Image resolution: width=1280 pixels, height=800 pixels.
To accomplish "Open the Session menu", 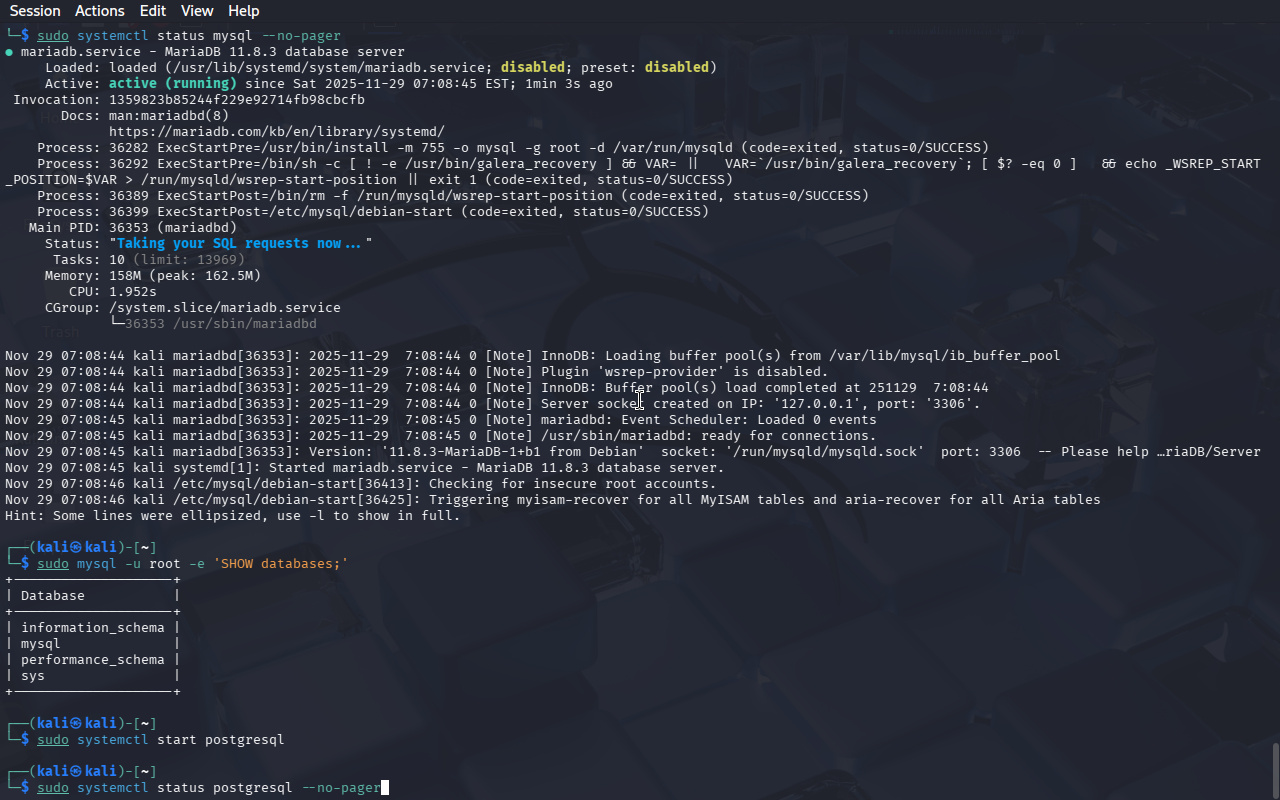I will pos(35,11).
